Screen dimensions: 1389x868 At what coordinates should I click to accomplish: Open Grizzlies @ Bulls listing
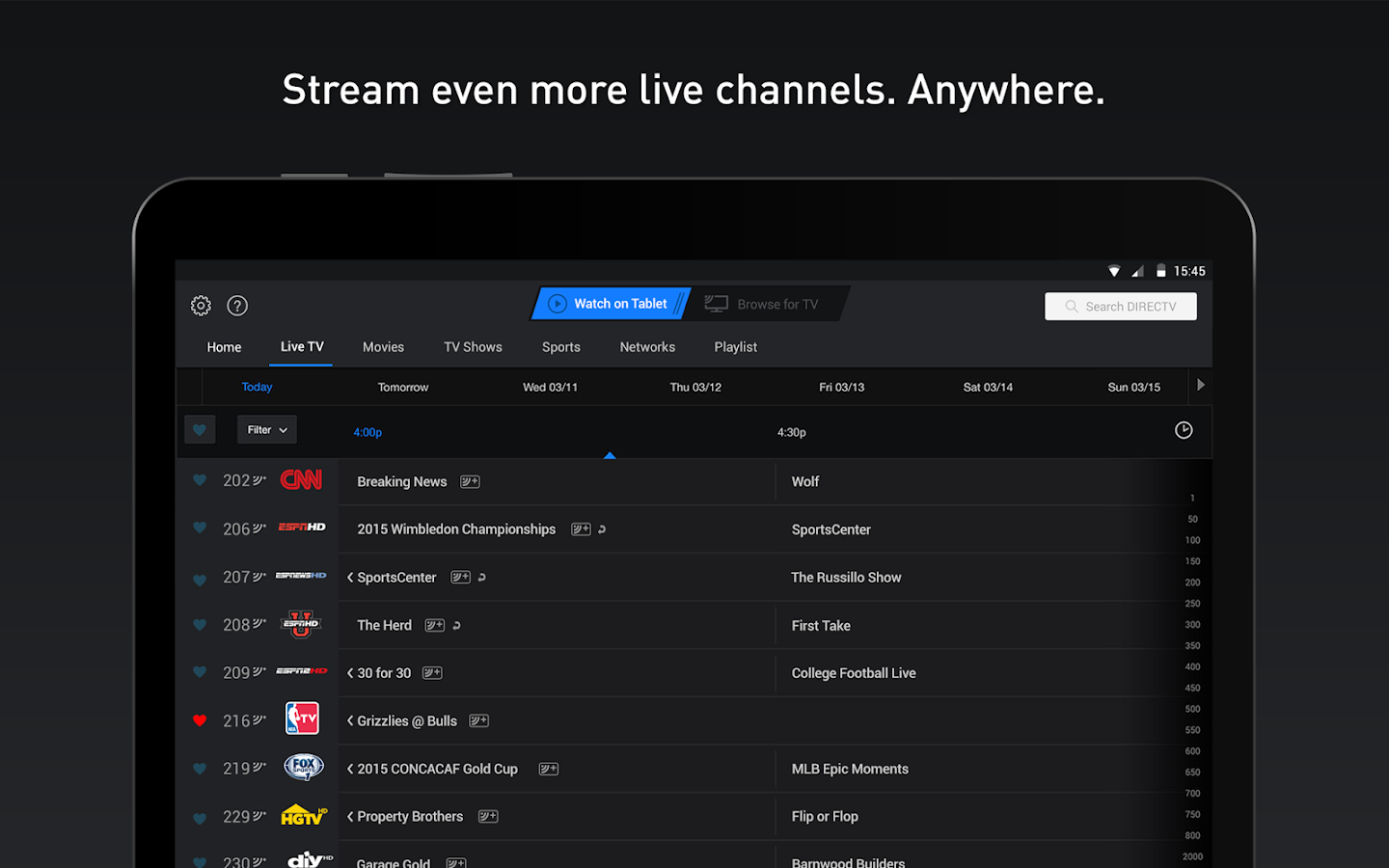407,720
